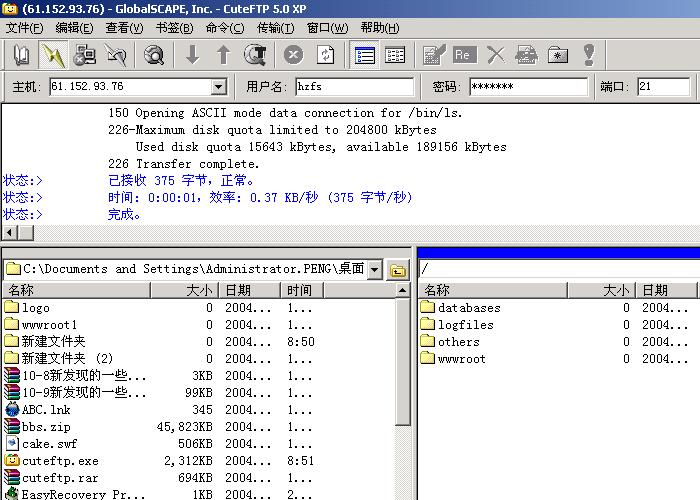
Task: Select the 10-8新发现的一些 archive
Action: 75,375
